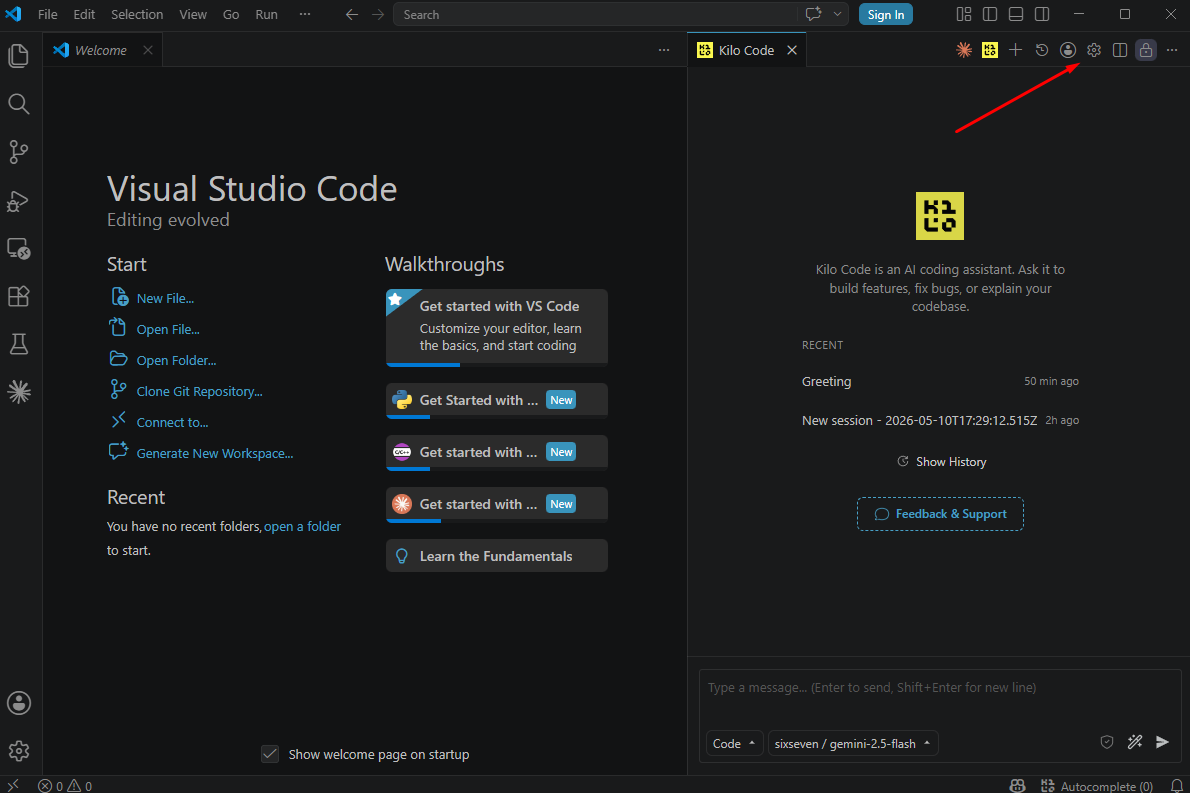This screenshot has width=1190, height=793.
Task: Click Clone Git Repository... link
Action: pyautogui.click(x=200, y=392)
